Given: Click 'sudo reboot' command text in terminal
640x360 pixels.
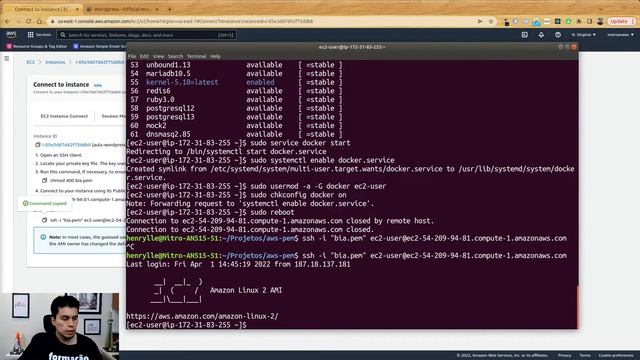Looking at the screenshot, I should [272, 212].
